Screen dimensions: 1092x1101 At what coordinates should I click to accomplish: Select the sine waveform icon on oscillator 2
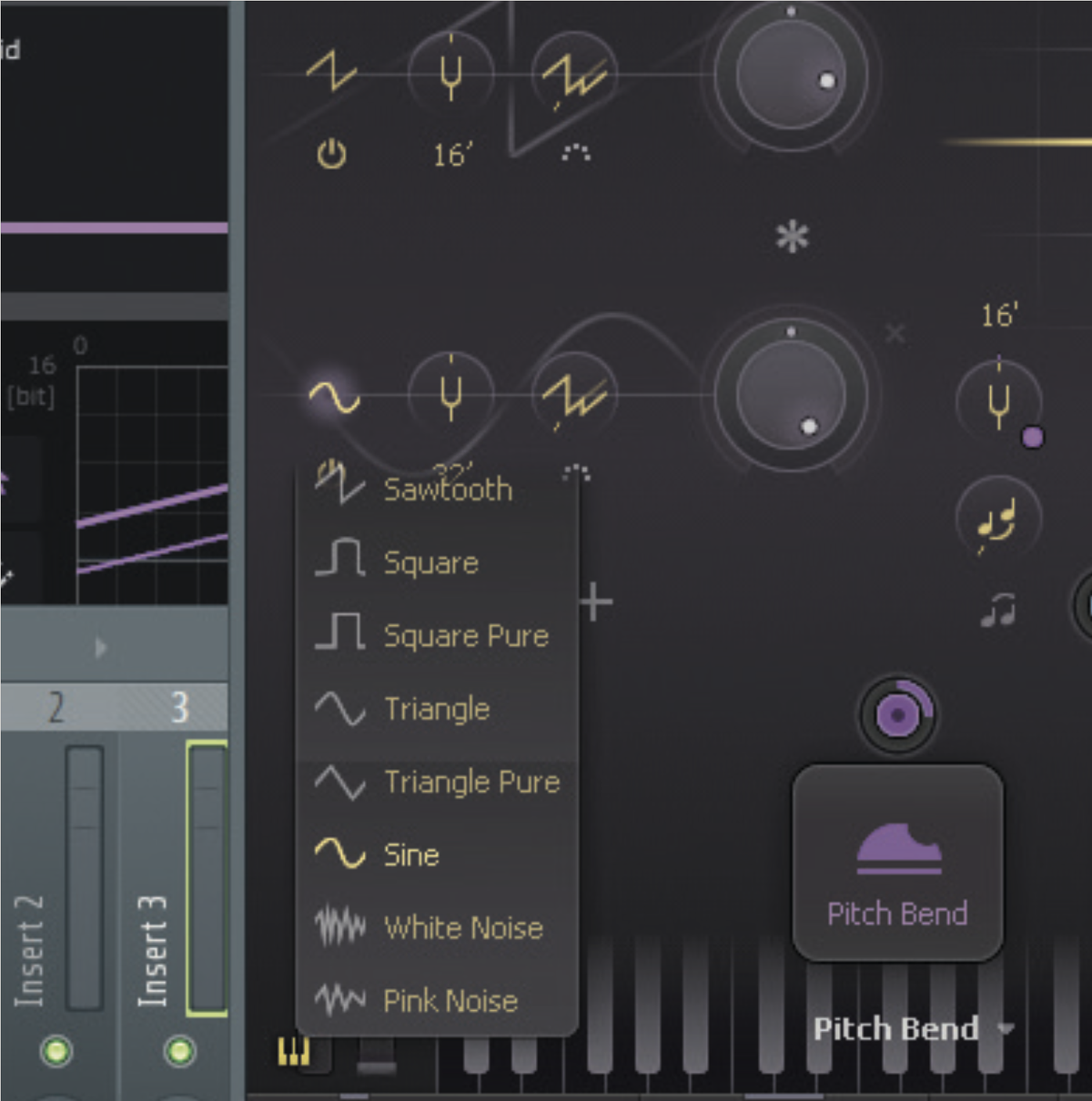pos(332,395)
